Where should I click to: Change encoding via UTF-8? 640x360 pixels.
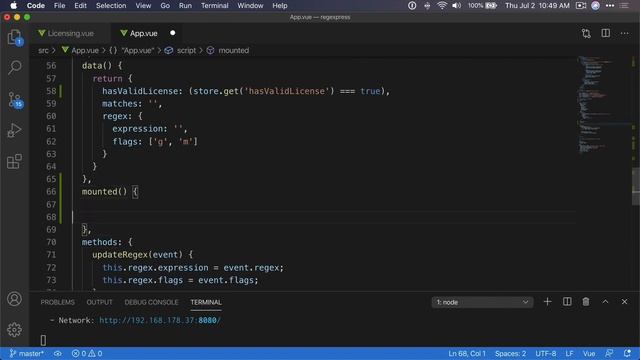pyautogui.click(x=546, y=353)
